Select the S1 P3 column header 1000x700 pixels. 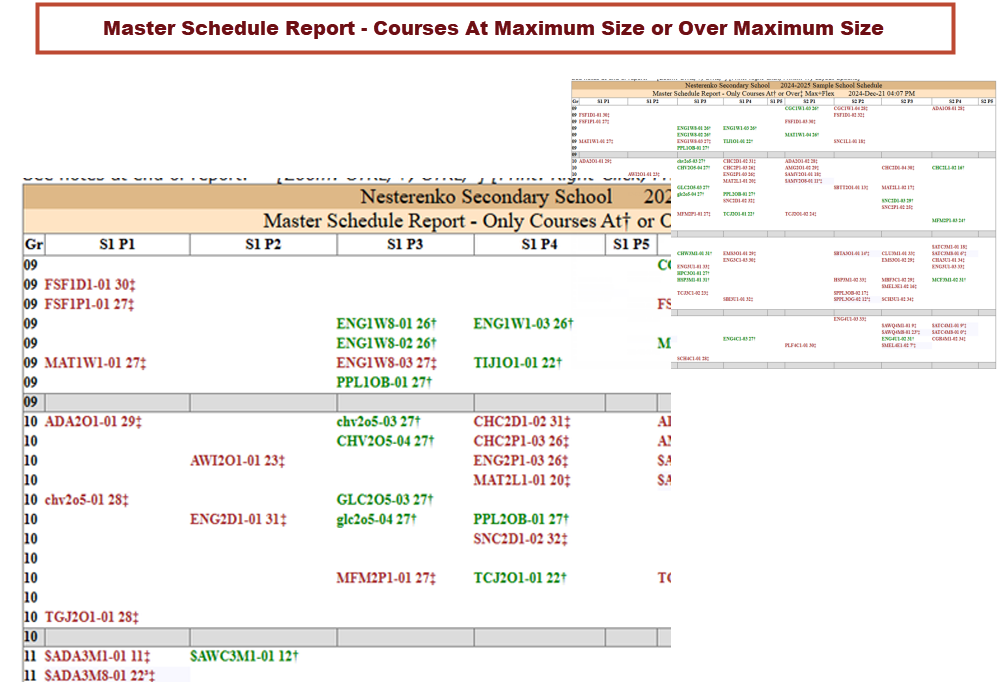point(405,245)
